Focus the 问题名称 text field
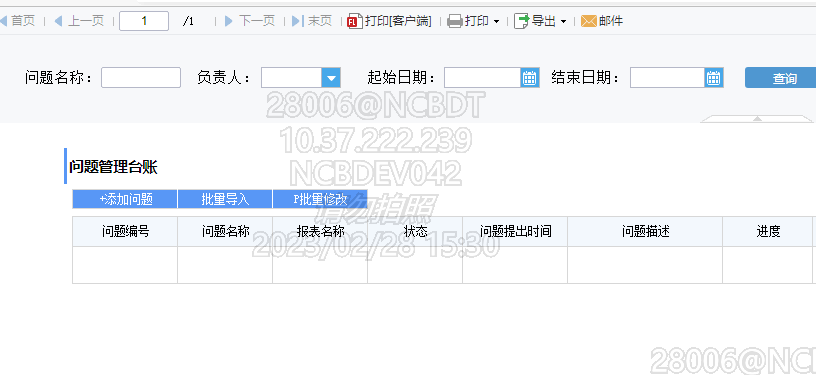816x375 pixels. pos(141,77)
